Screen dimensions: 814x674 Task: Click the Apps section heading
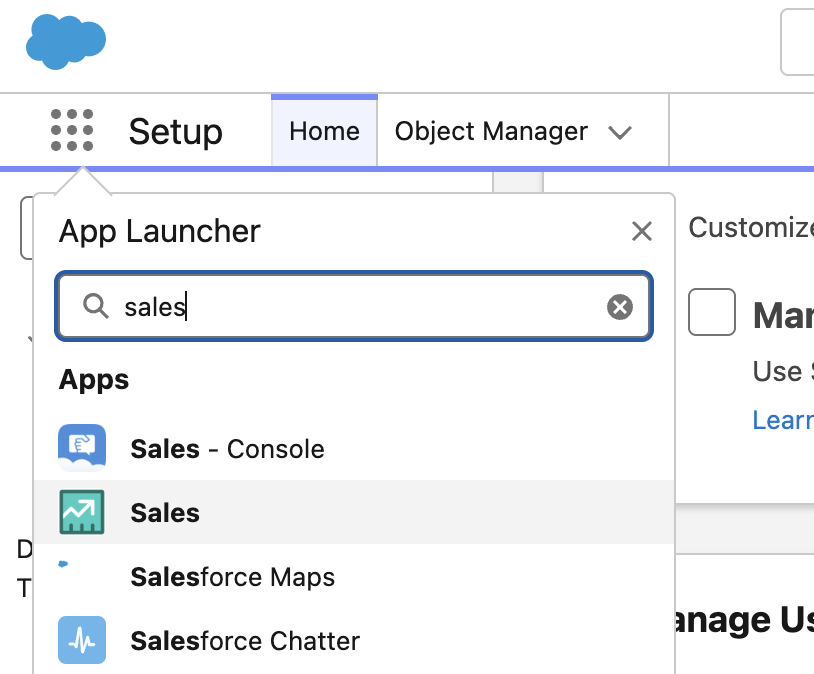(x=94, y=380)
